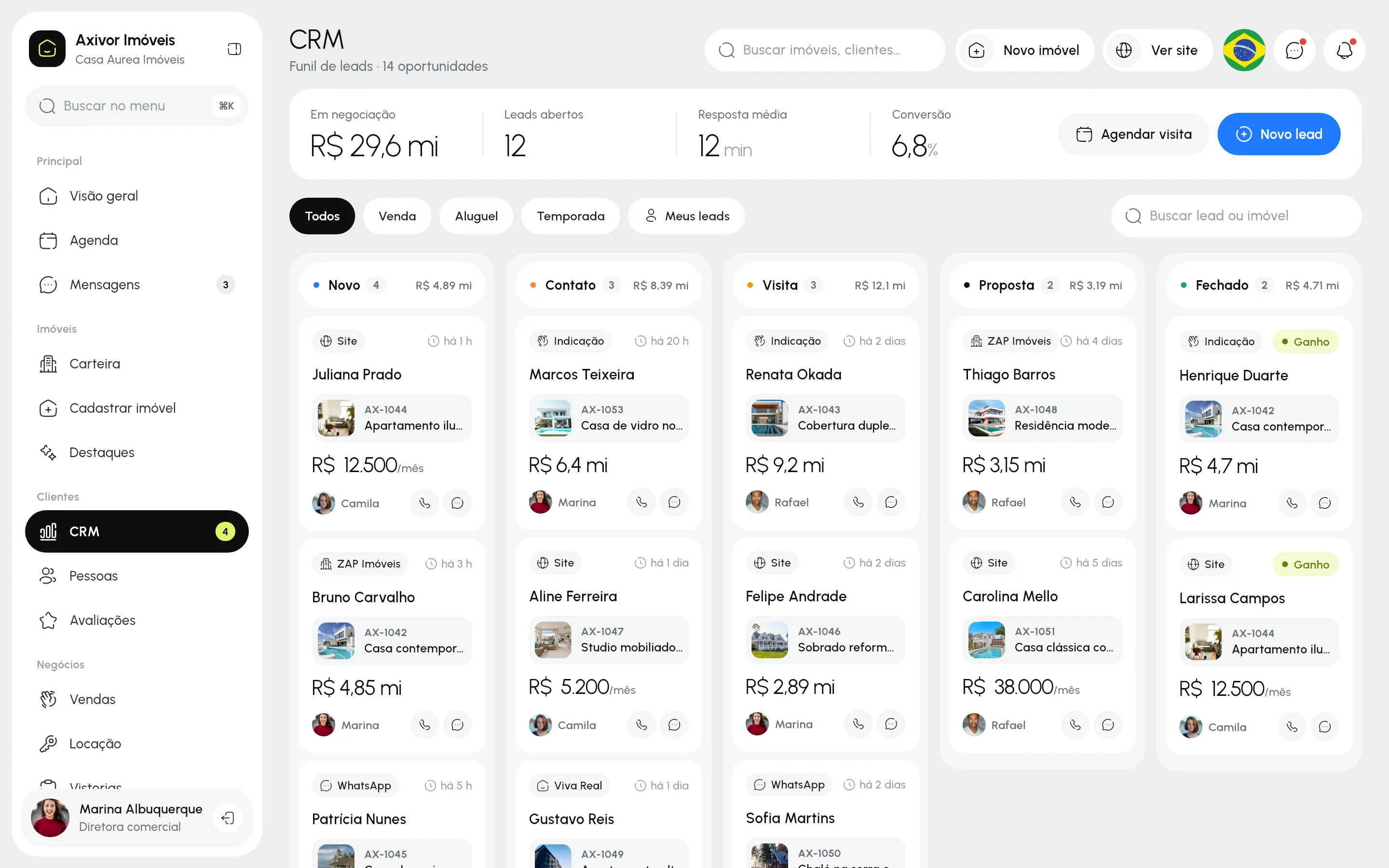This screenshot has width=1389, height=868.
Task: Open Visão geral in sidebar
Action: [136, 196]
